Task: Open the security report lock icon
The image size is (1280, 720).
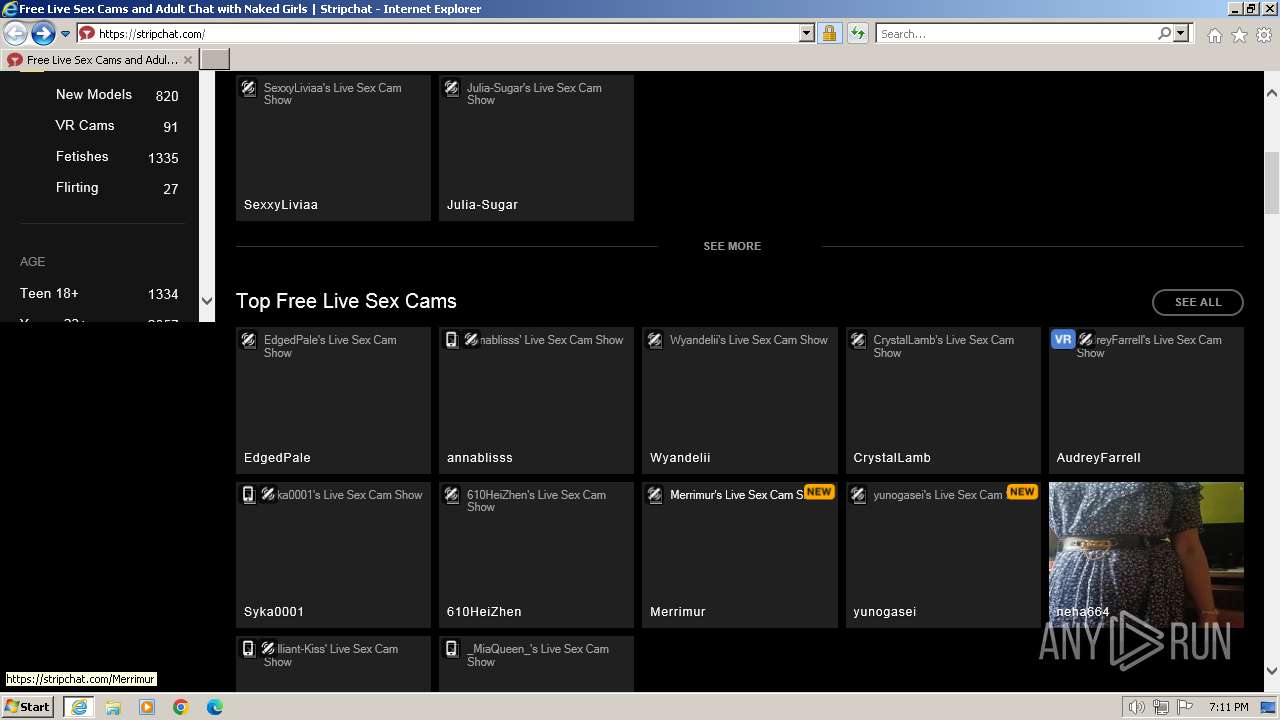Action: coord(829,33)
